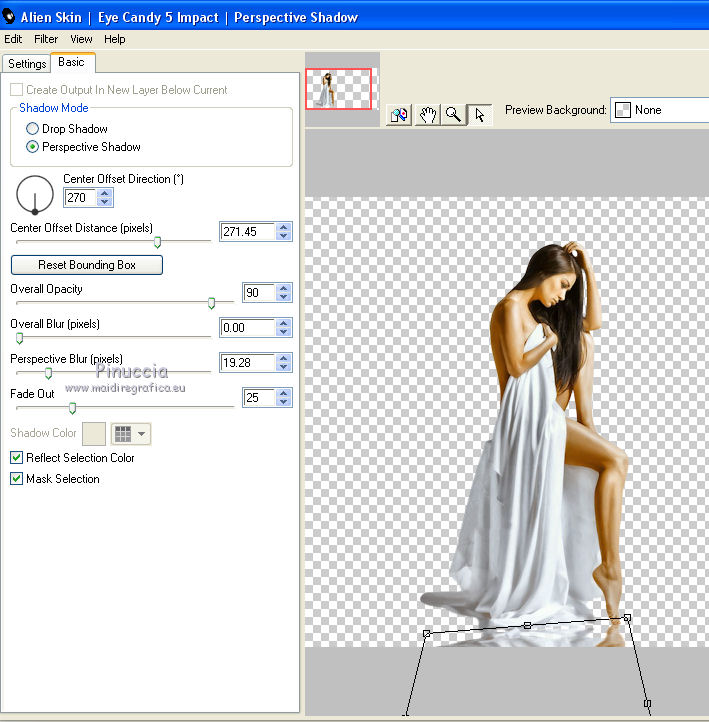Click the Fade Out slider handle

72,408
